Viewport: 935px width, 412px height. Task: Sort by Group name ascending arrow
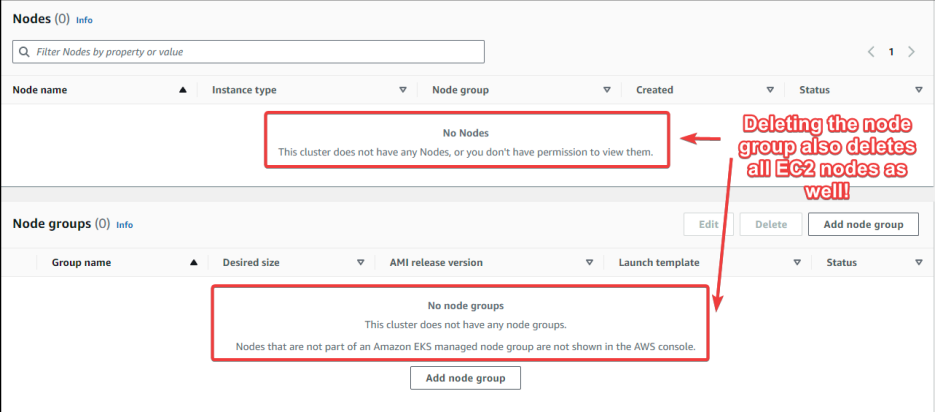(x=193, y=262)
